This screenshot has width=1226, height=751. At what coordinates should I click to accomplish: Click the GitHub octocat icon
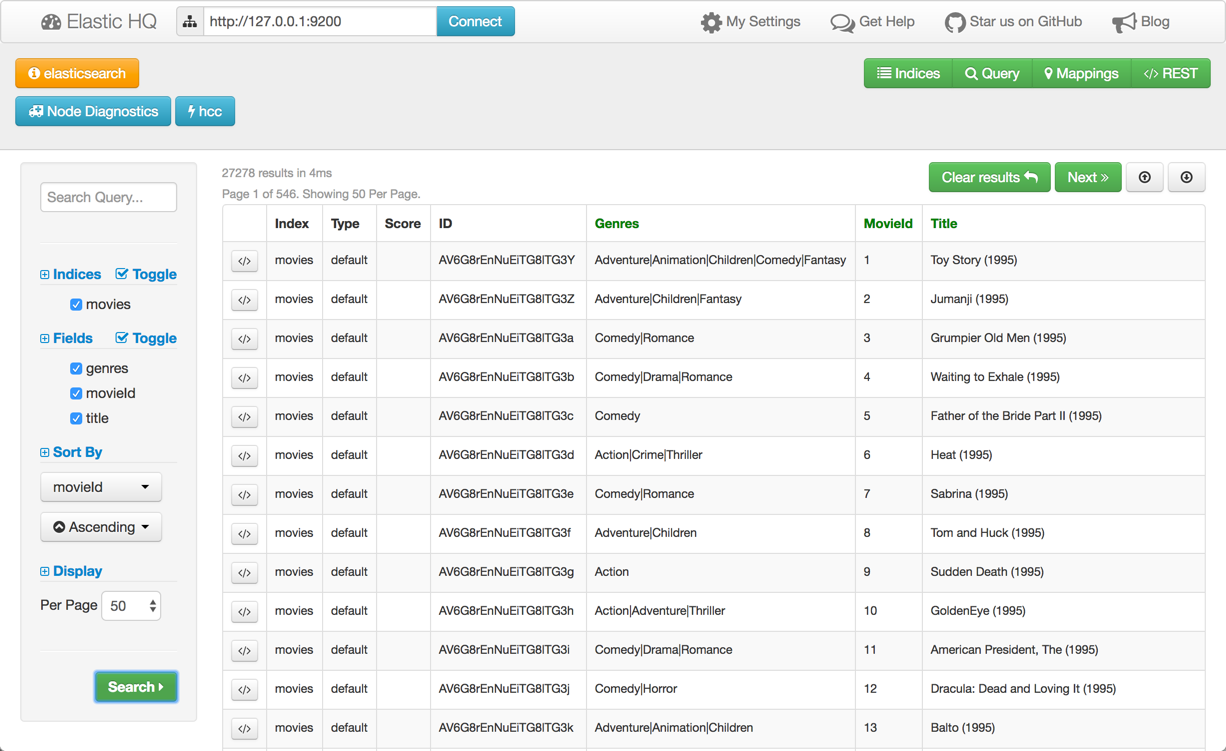coord(954,21)
